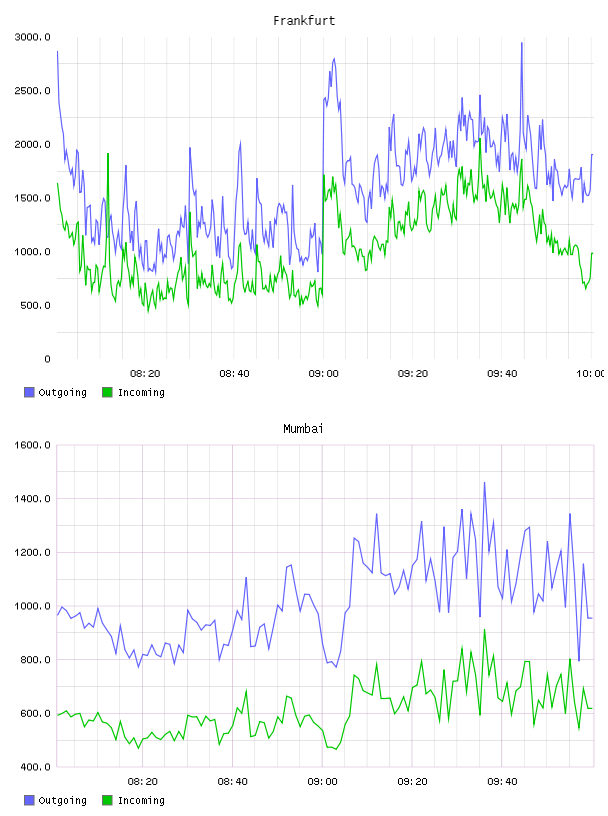The width and height of the screenshot is (608, 816).
Task: Select the Outgoing legend label under Frankfurt
Action: [62, 393]
